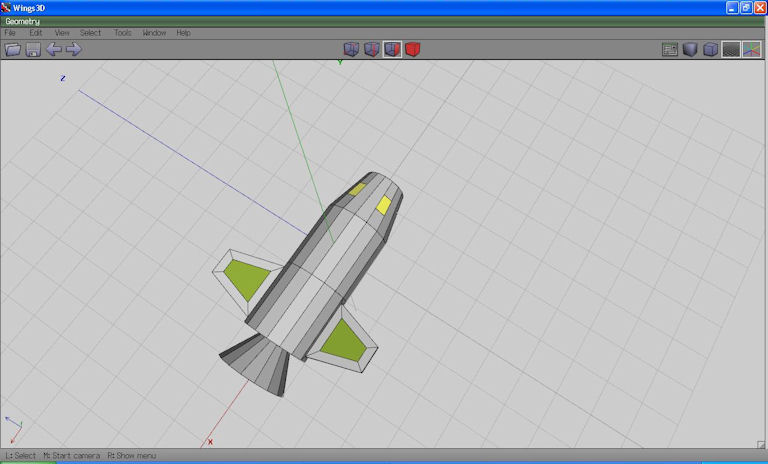Click the rocket engine nozzle cone

(255, 365)
